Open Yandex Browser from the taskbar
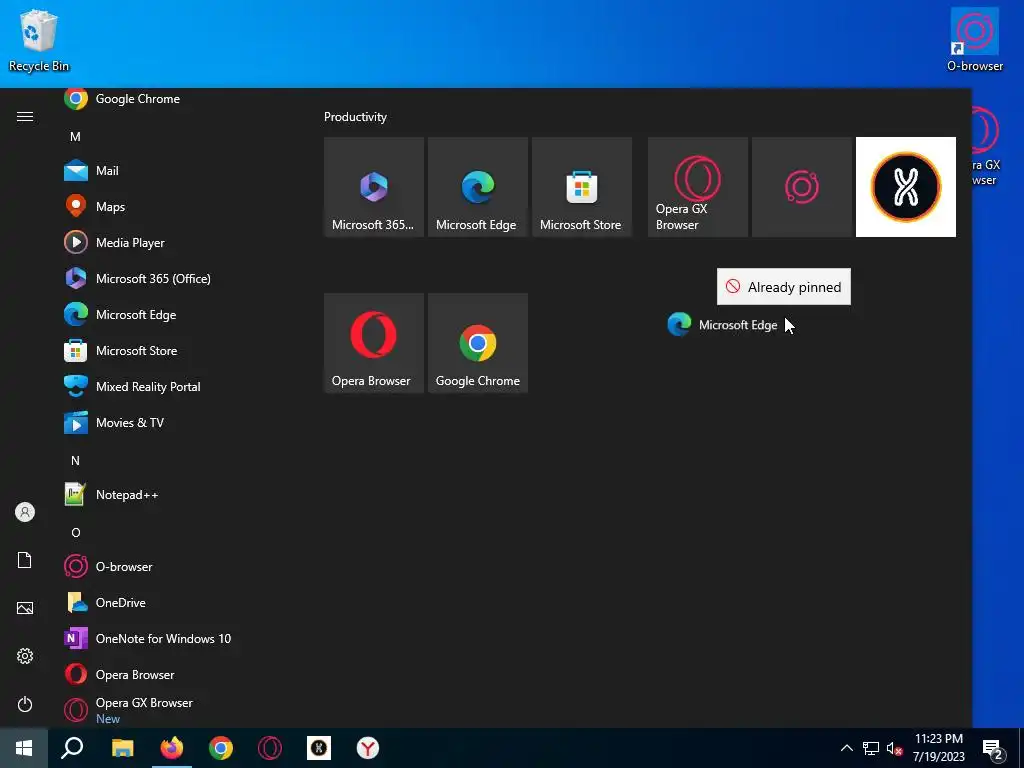 [368, 748]
